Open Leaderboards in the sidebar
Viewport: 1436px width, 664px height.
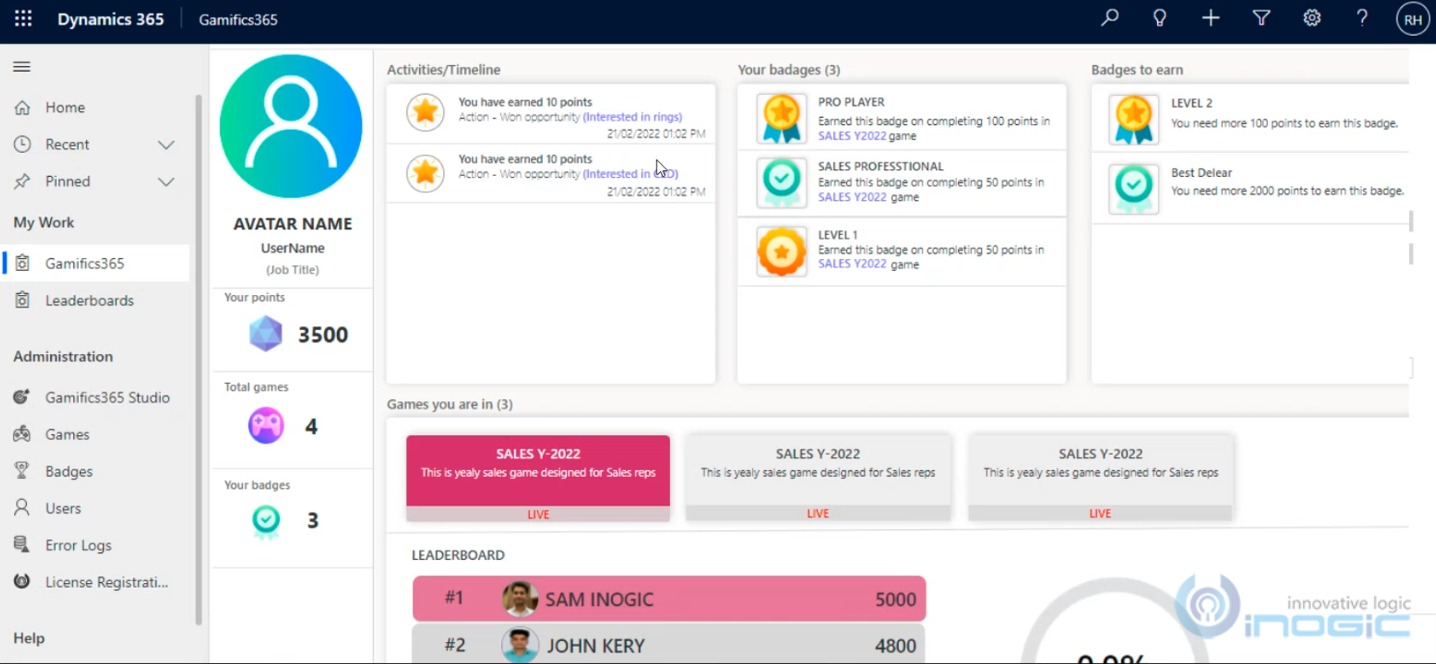click(x=97, y=300)
